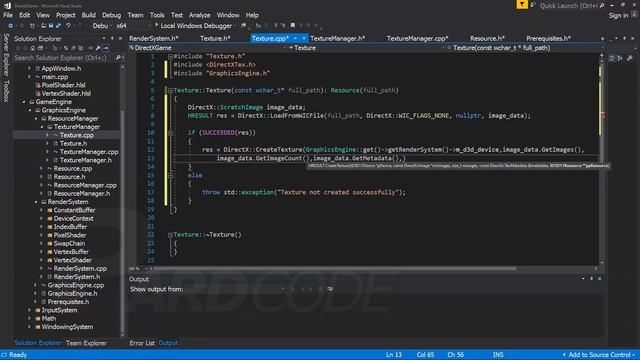Open the File menu

click(8, 15)
